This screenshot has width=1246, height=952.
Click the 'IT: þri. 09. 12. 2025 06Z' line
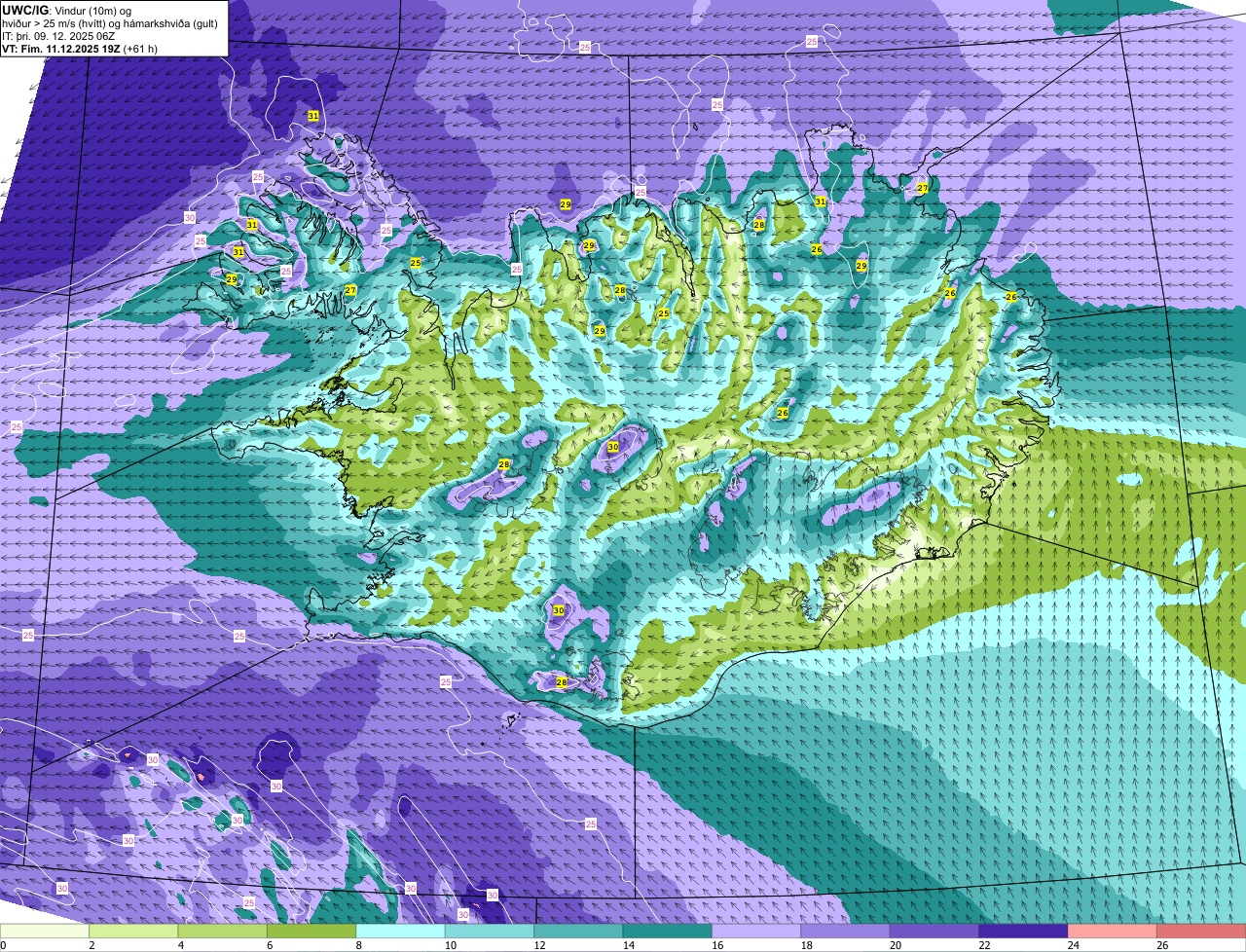pyautogui.click(x=58, y=35)
